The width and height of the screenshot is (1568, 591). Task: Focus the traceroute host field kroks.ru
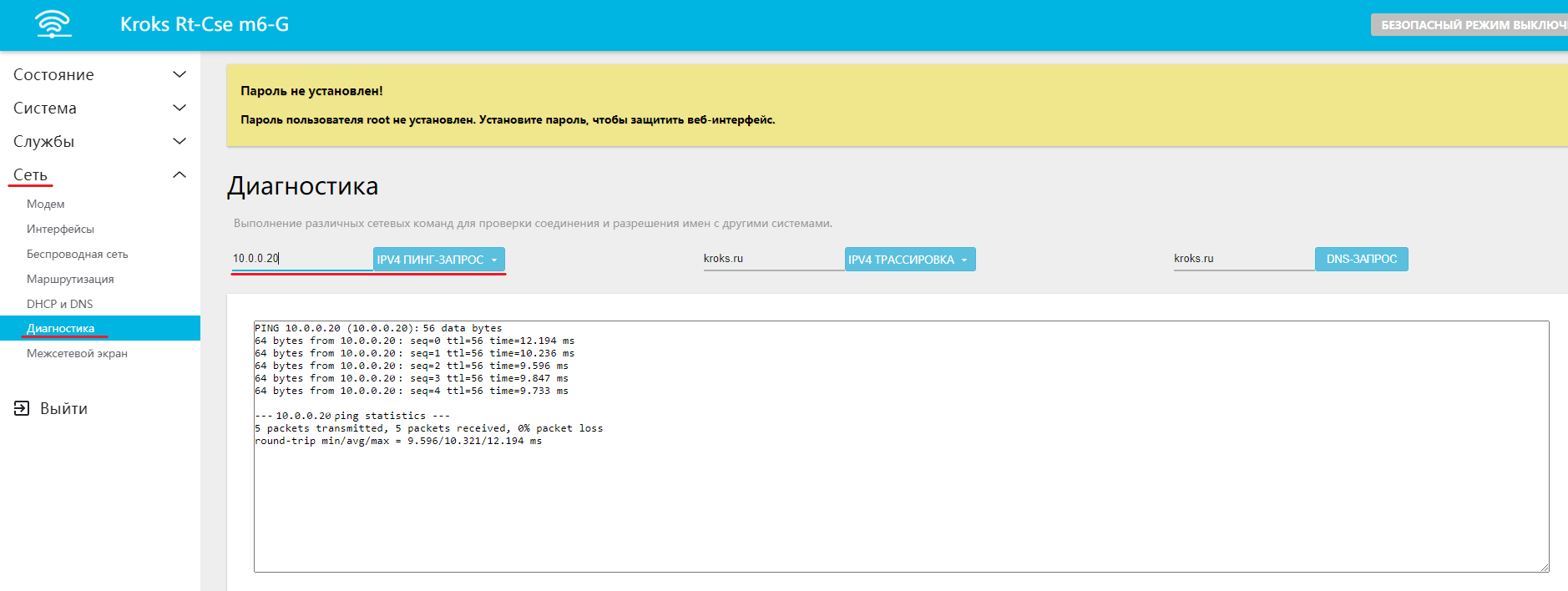click(772, 259)
